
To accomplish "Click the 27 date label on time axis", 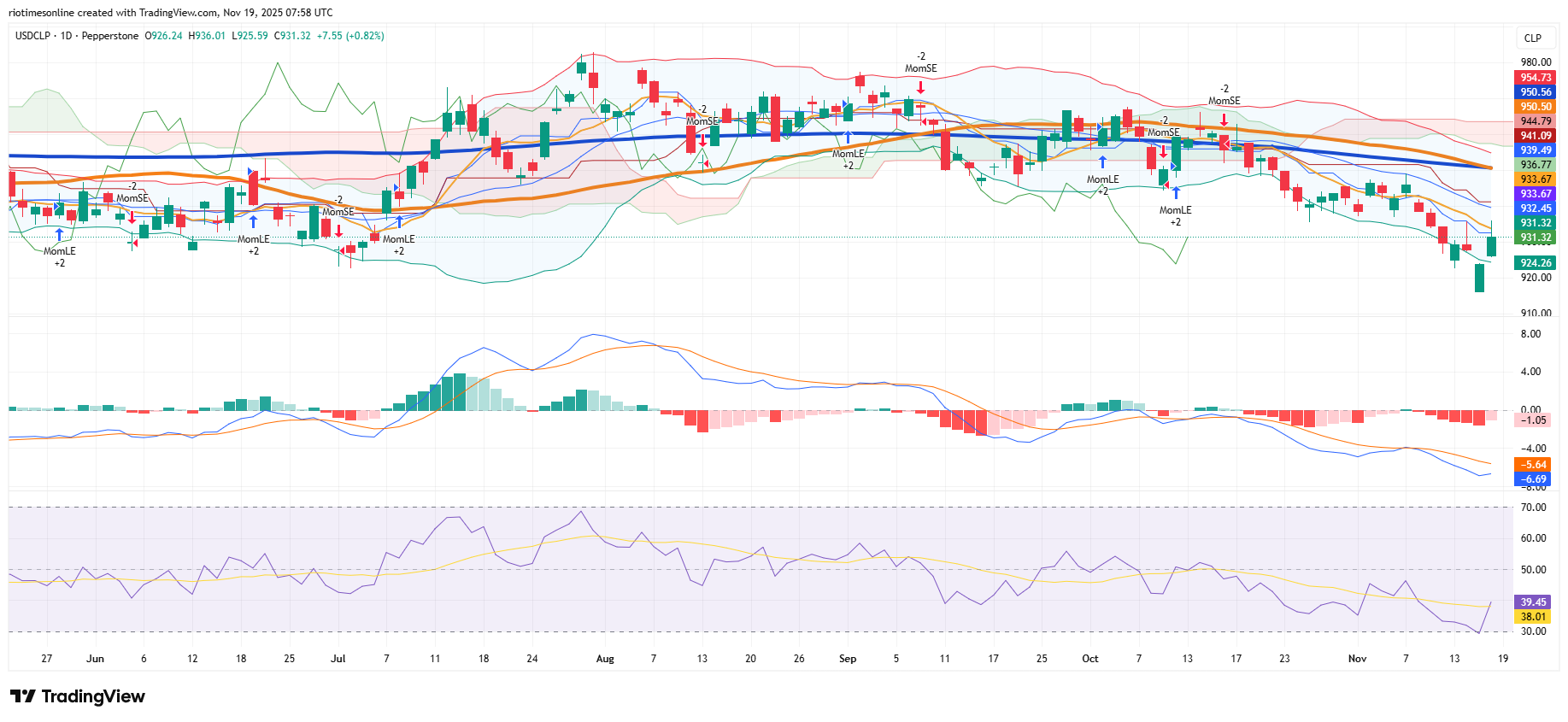I will point(47,659).
